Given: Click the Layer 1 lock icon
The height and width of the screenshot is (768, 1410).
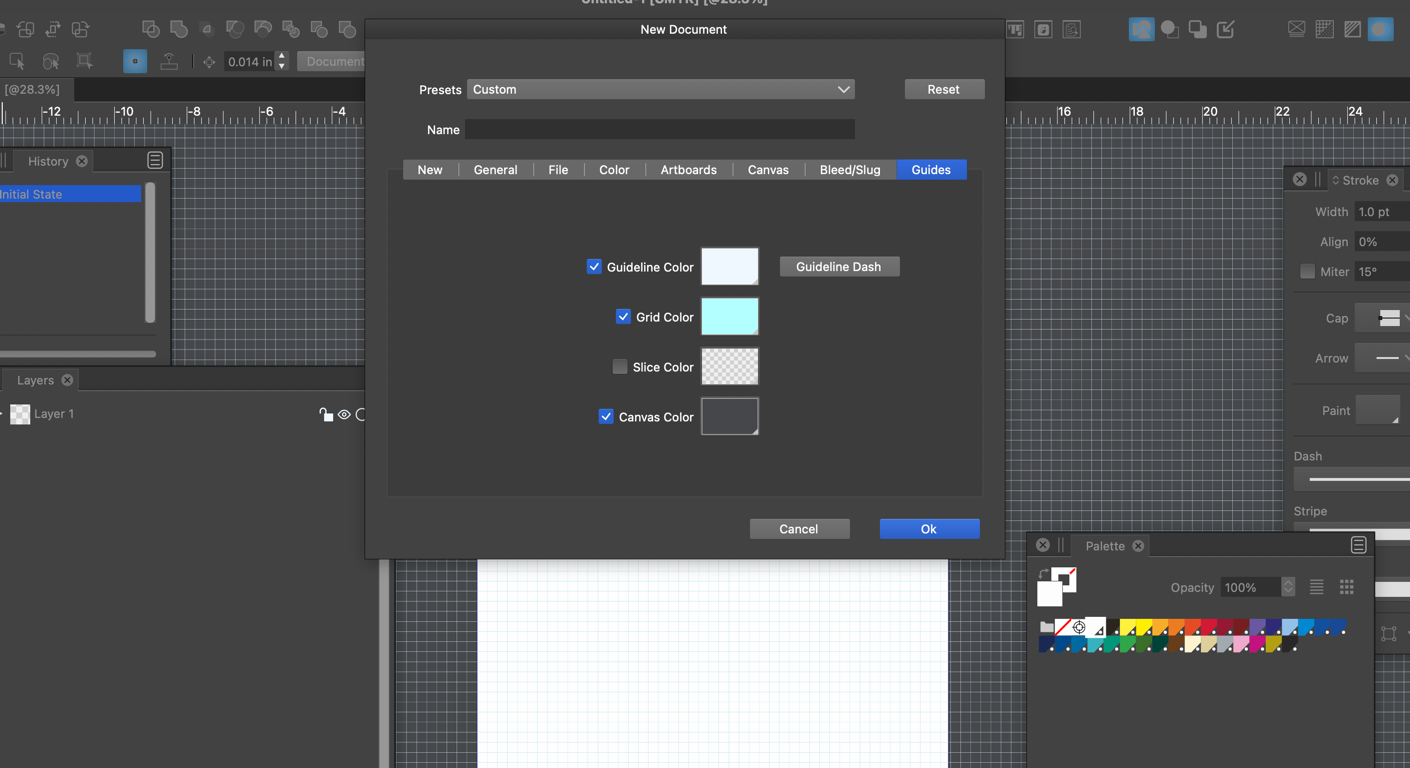Looking at the screenshot, I should (x=325, y=414).
